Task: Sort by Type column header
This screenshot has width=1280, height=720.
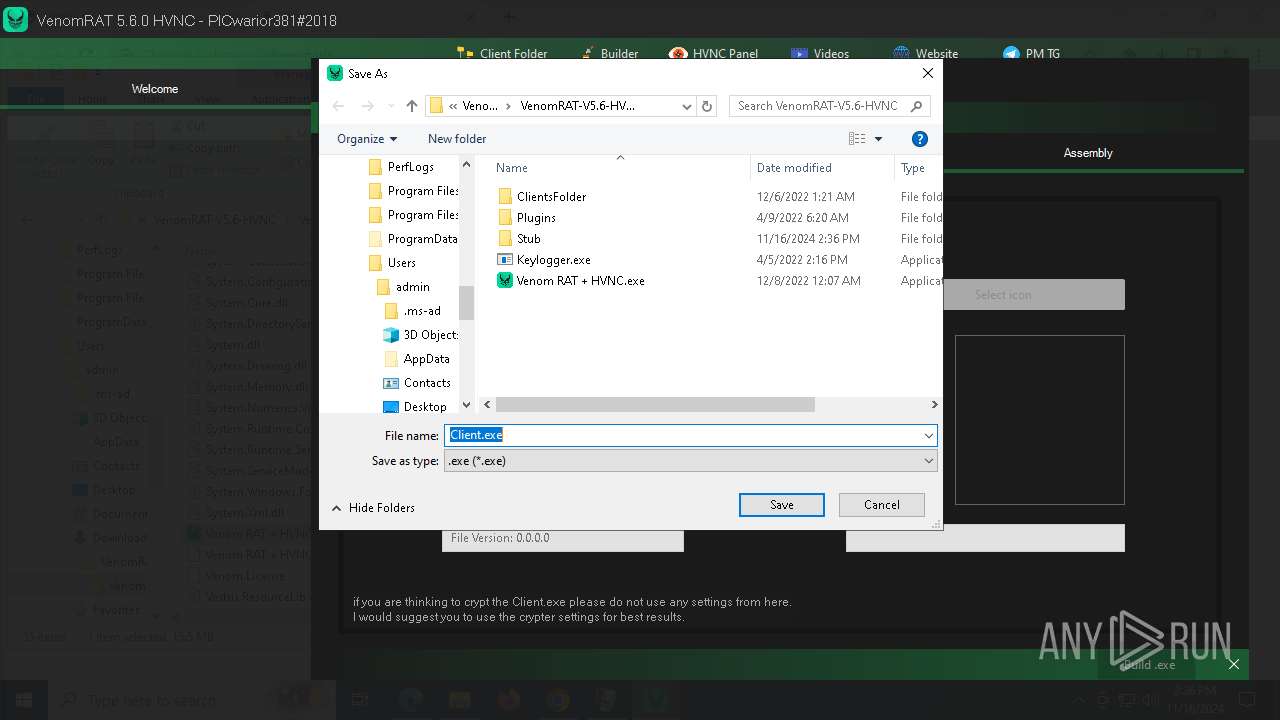Action: tap(913, 168)
